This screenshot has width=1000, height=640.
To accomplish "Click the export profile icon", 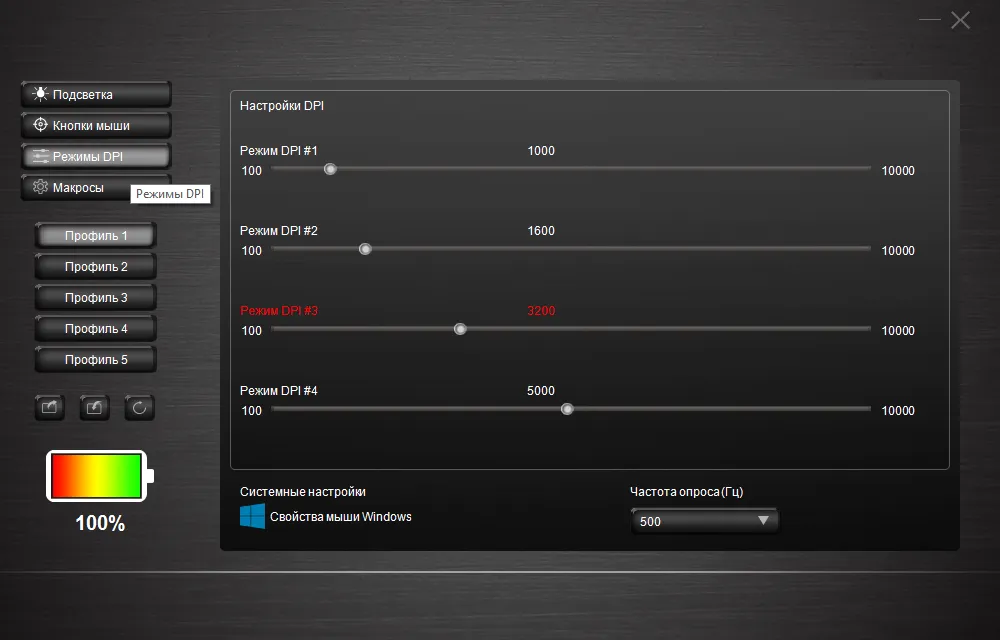I will coord(49,407).
